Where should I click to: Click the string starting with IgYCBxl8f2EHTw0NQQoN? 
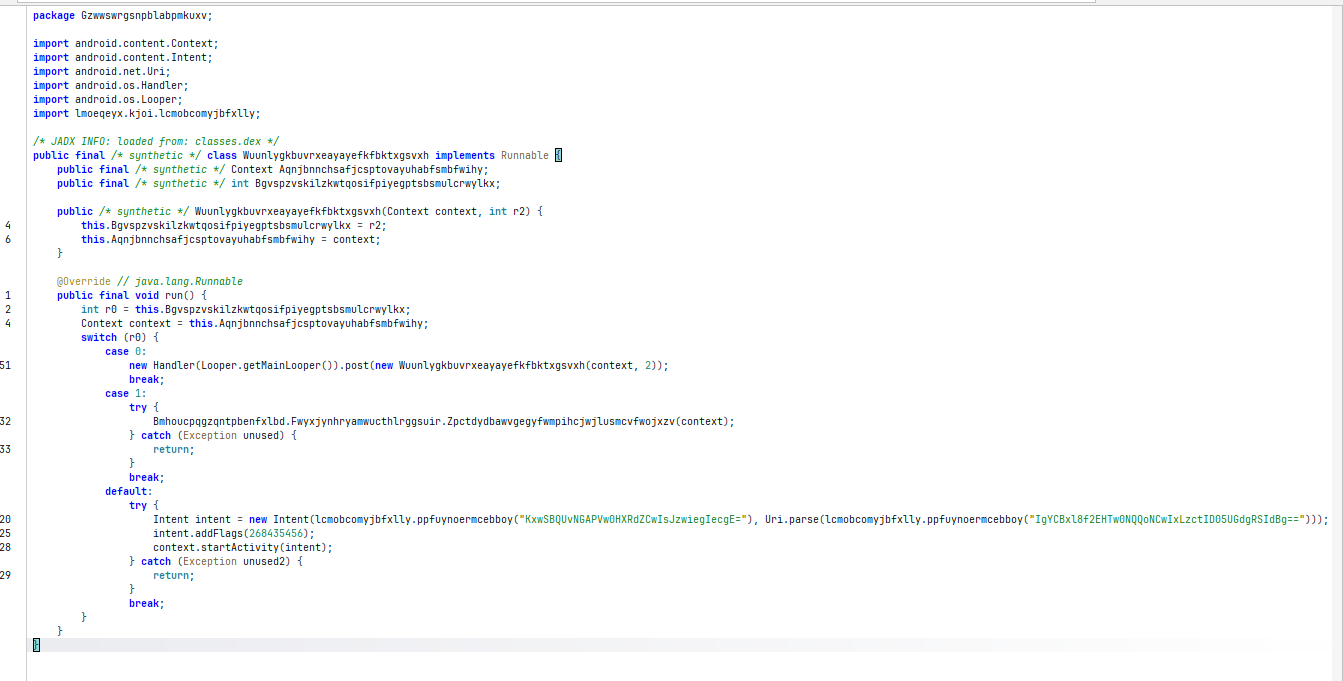[x=1169, y=519]
